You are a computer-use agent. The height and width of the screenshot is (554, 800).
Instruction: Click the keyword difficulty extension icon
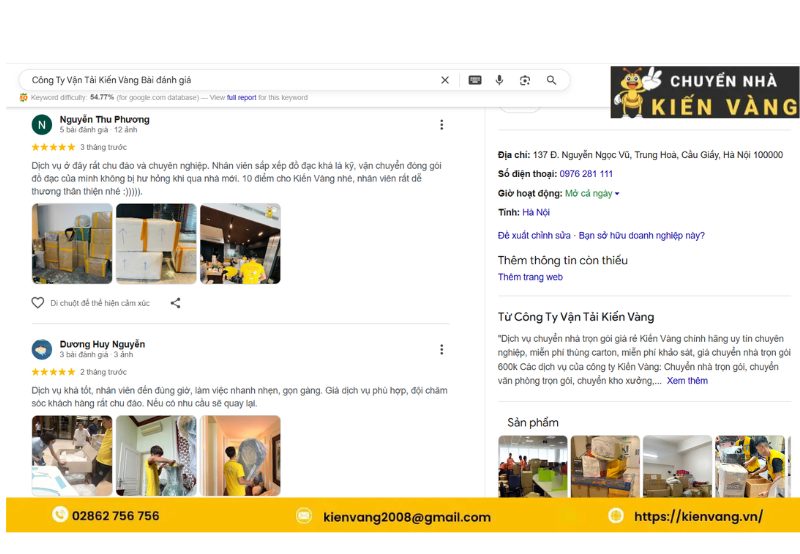[x=23, y=97]
